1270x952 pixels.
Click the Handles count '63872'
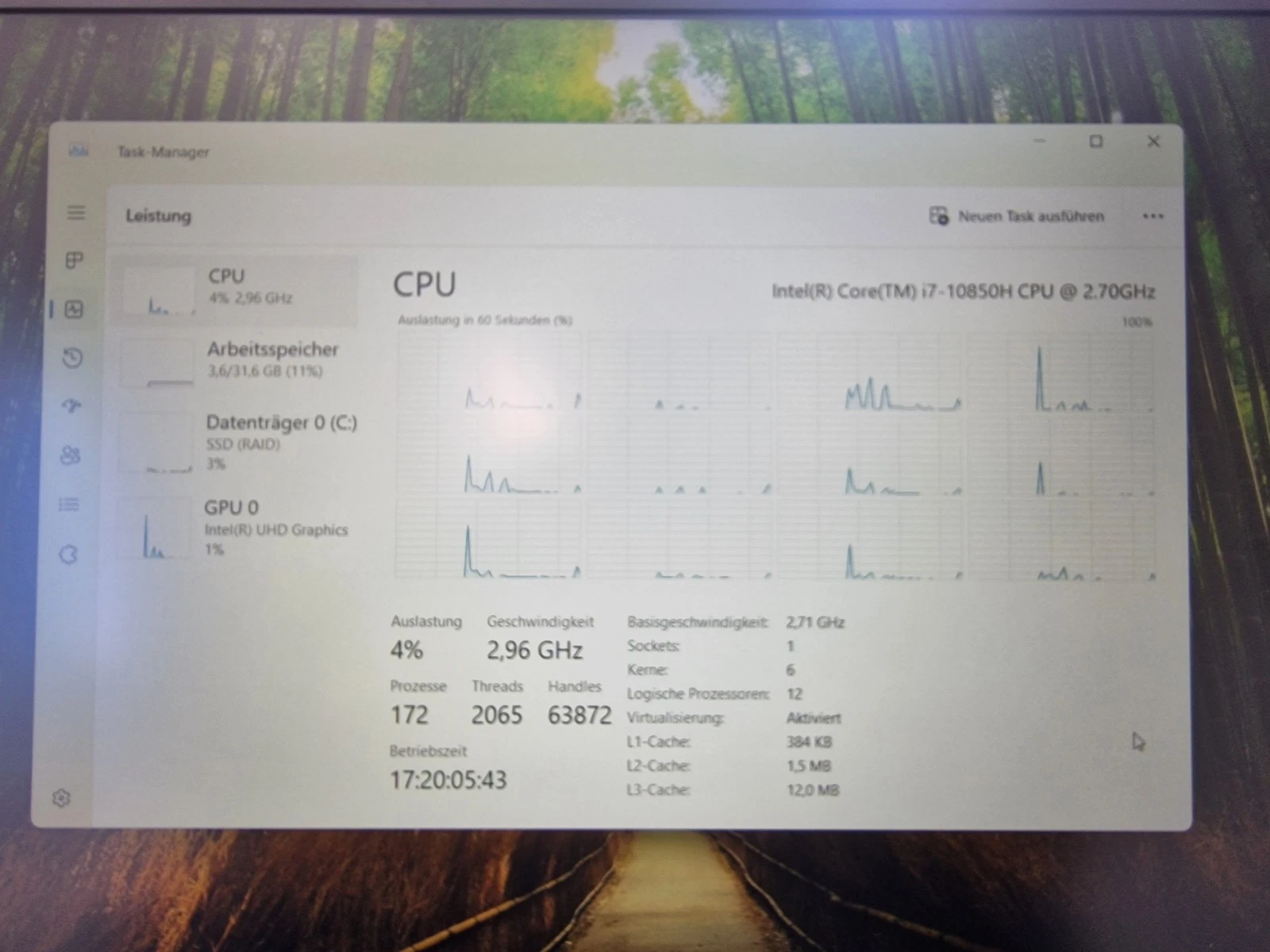point(579,715)
